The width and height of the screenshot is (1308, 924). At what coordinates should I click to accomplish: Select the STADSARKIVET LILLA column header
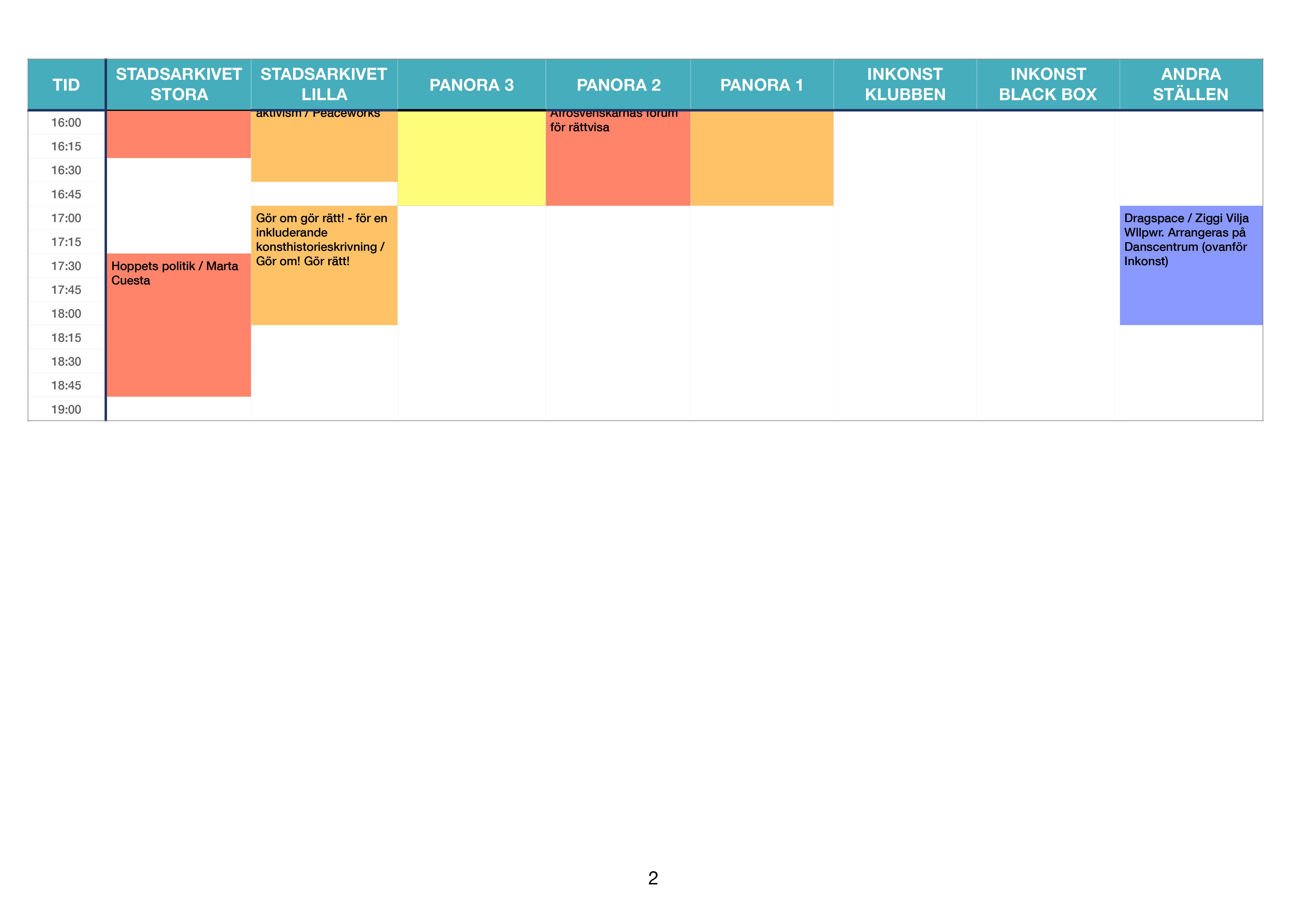[x=323, y=84]
